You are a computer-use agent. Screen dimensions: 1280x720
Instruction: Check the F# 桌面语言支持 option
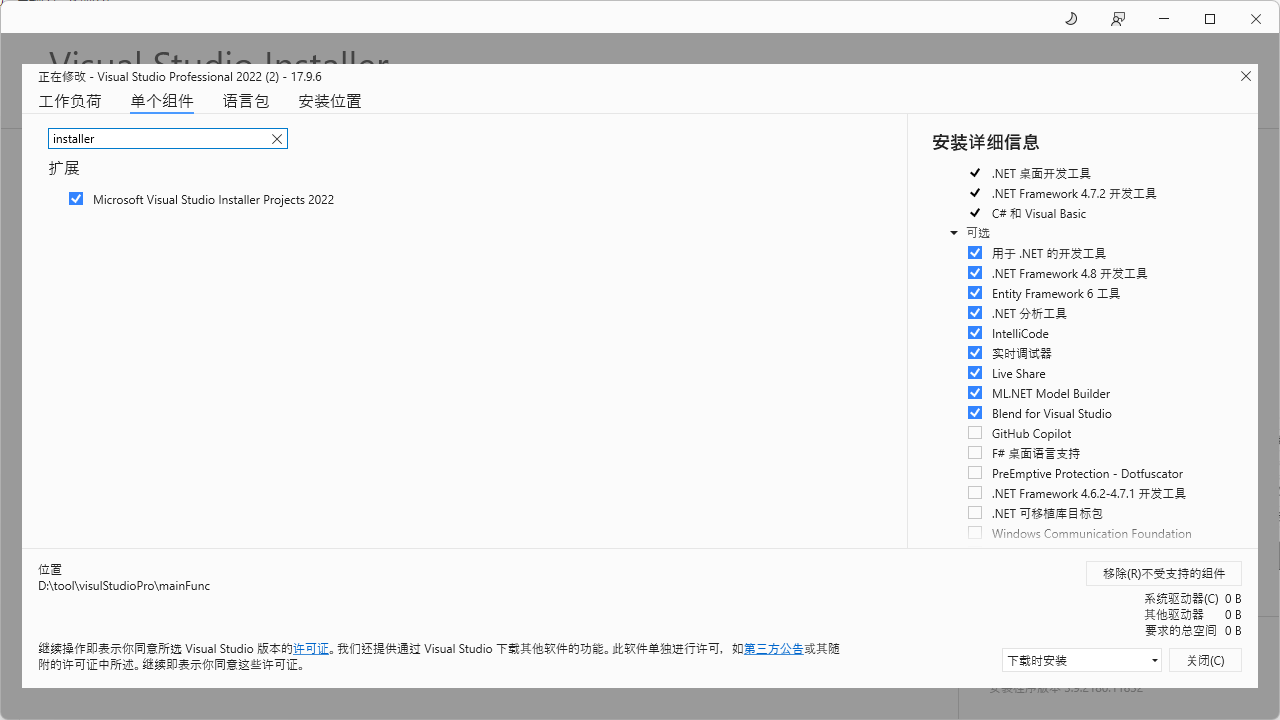[x=975, y=453]
